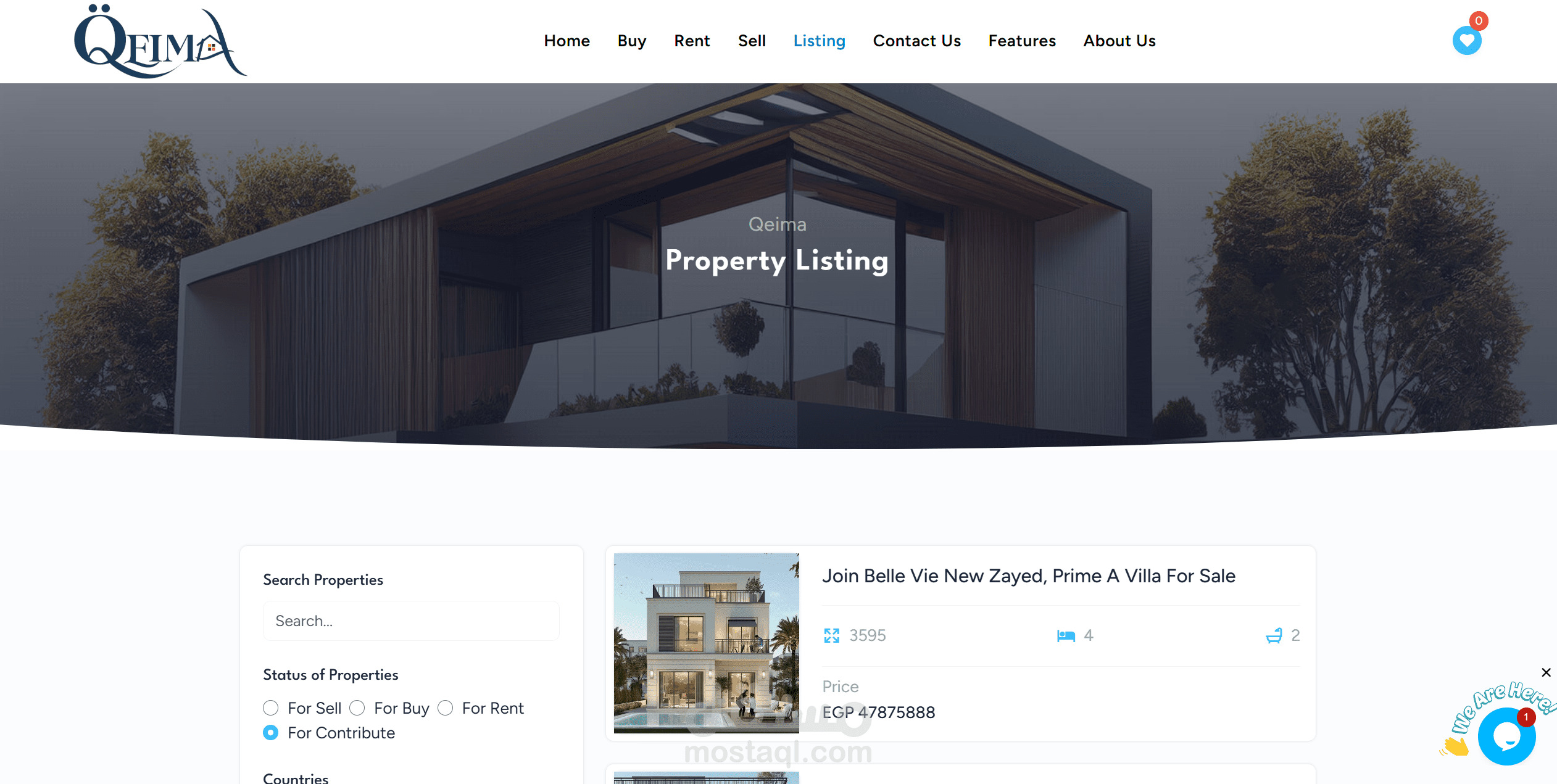The width and height of the screenshot is (1557, 784).
Task: Open Belle Vie New Zayed villa listing
Action: click(x=1029, y=576)
